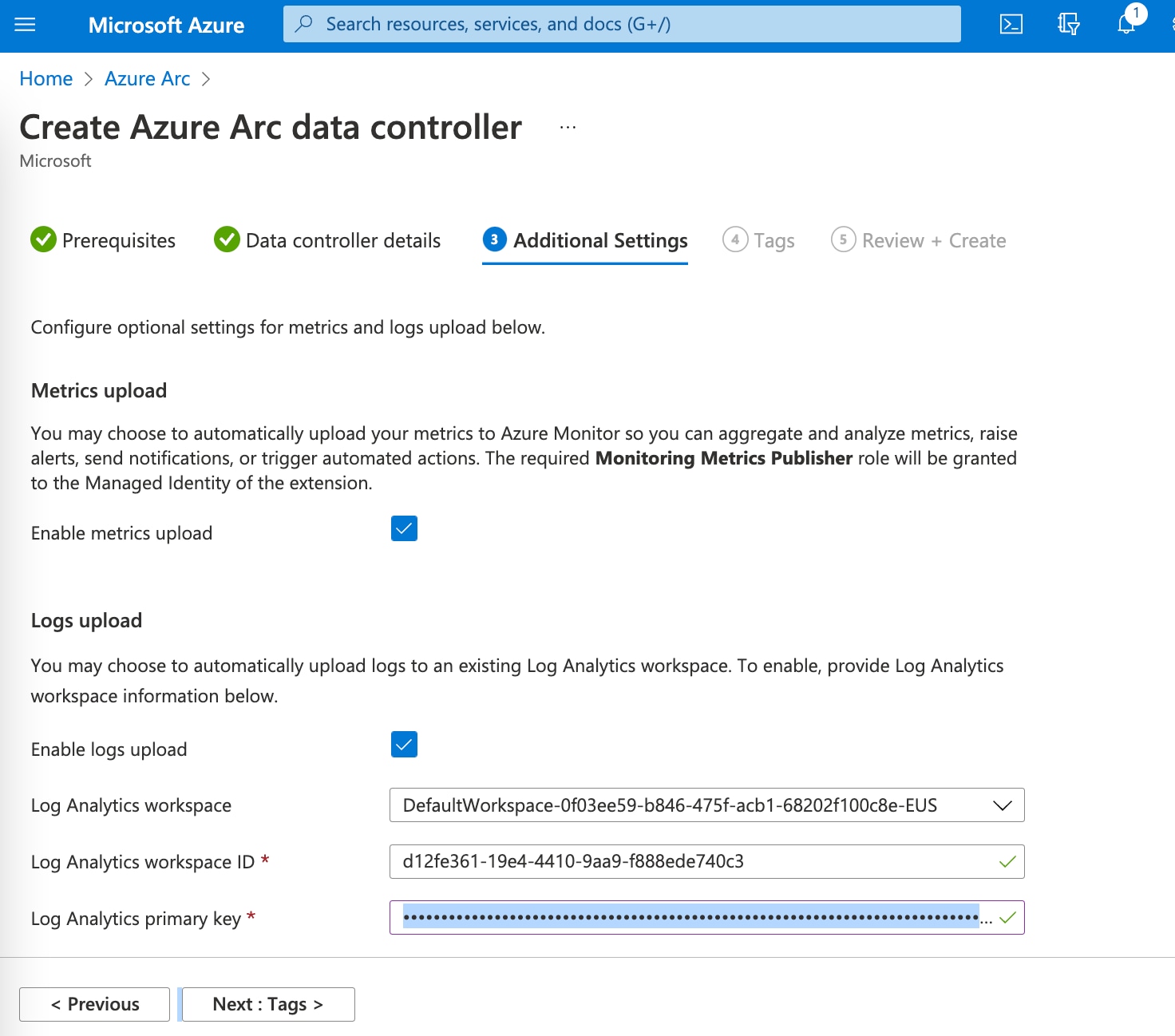This screenshot has height=1036, width=1175.
Task: Open Directories and subscriptions filter icon
Action: (1068, 25)
